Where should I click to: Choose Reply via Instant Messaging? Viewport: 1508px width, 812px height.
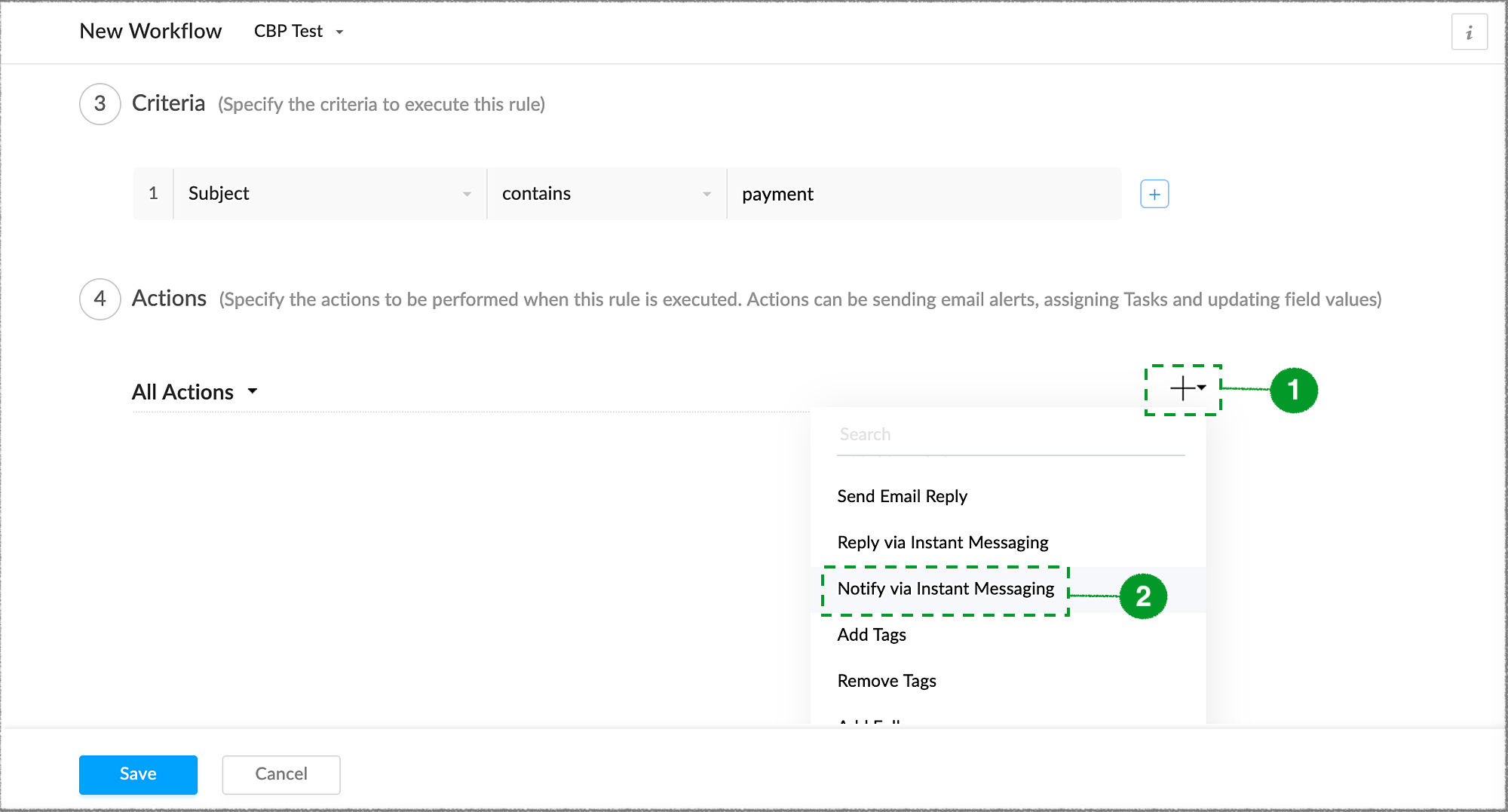pos(942,542)
